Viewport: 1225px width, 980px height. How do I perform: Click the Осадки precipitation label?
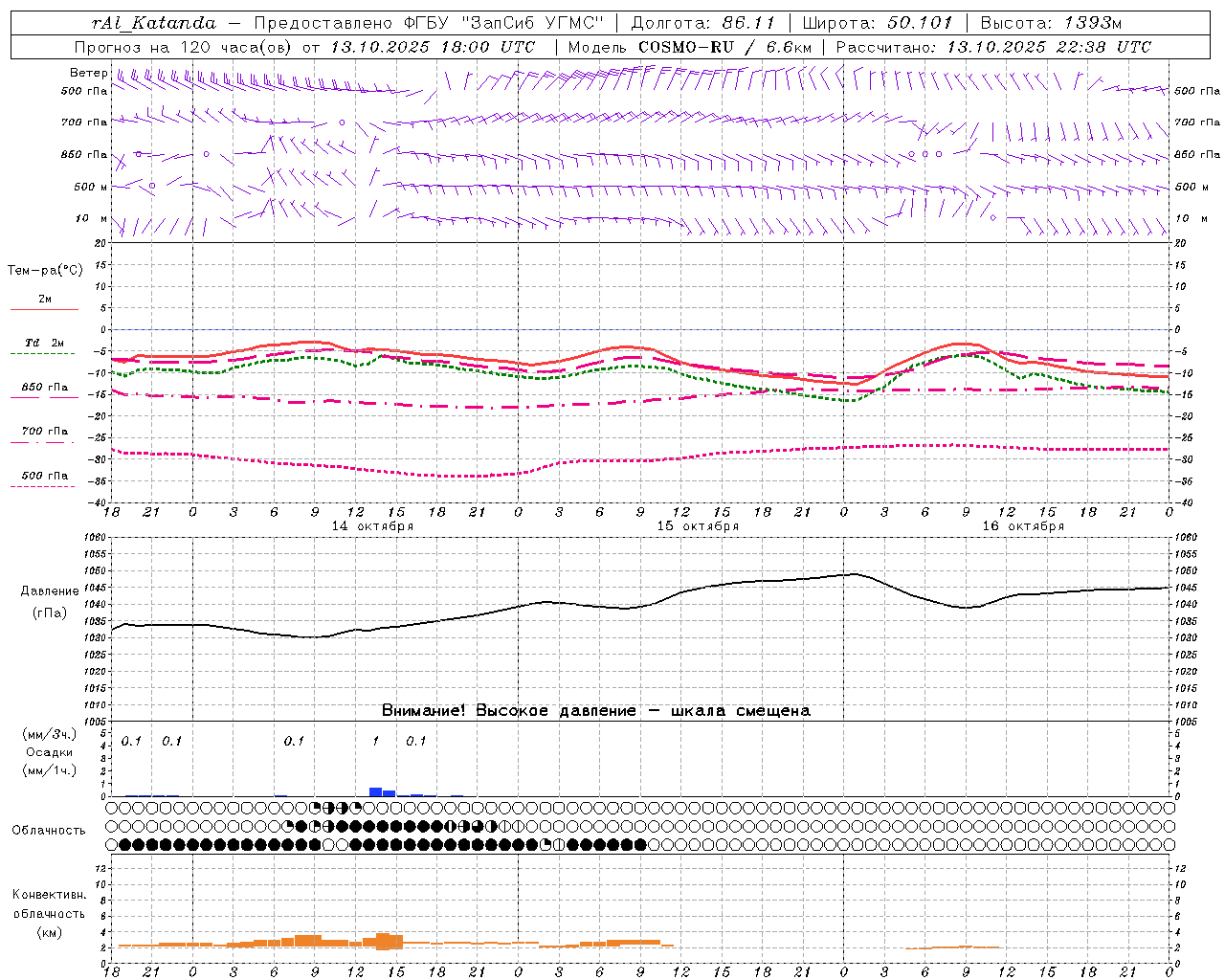pos(49,752)
